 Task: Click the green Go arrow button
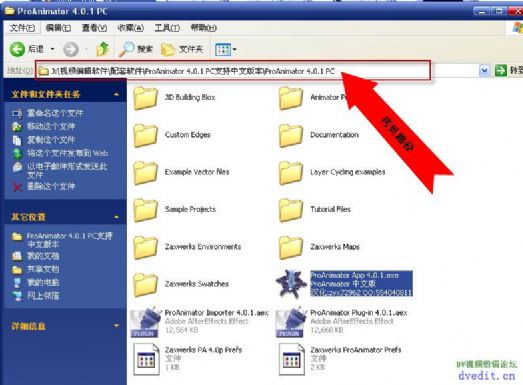point(500,70)
